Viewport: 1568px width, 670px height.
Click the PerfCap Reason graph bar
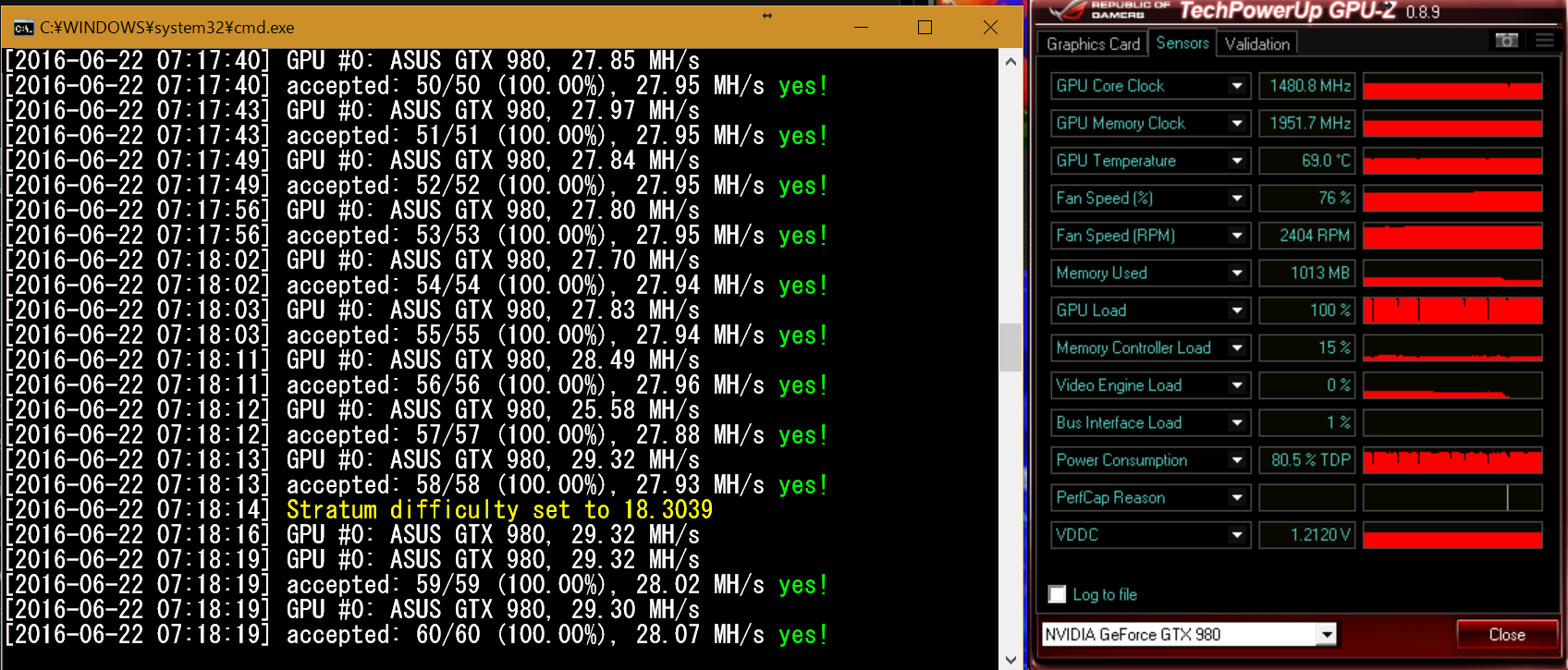1452,497
